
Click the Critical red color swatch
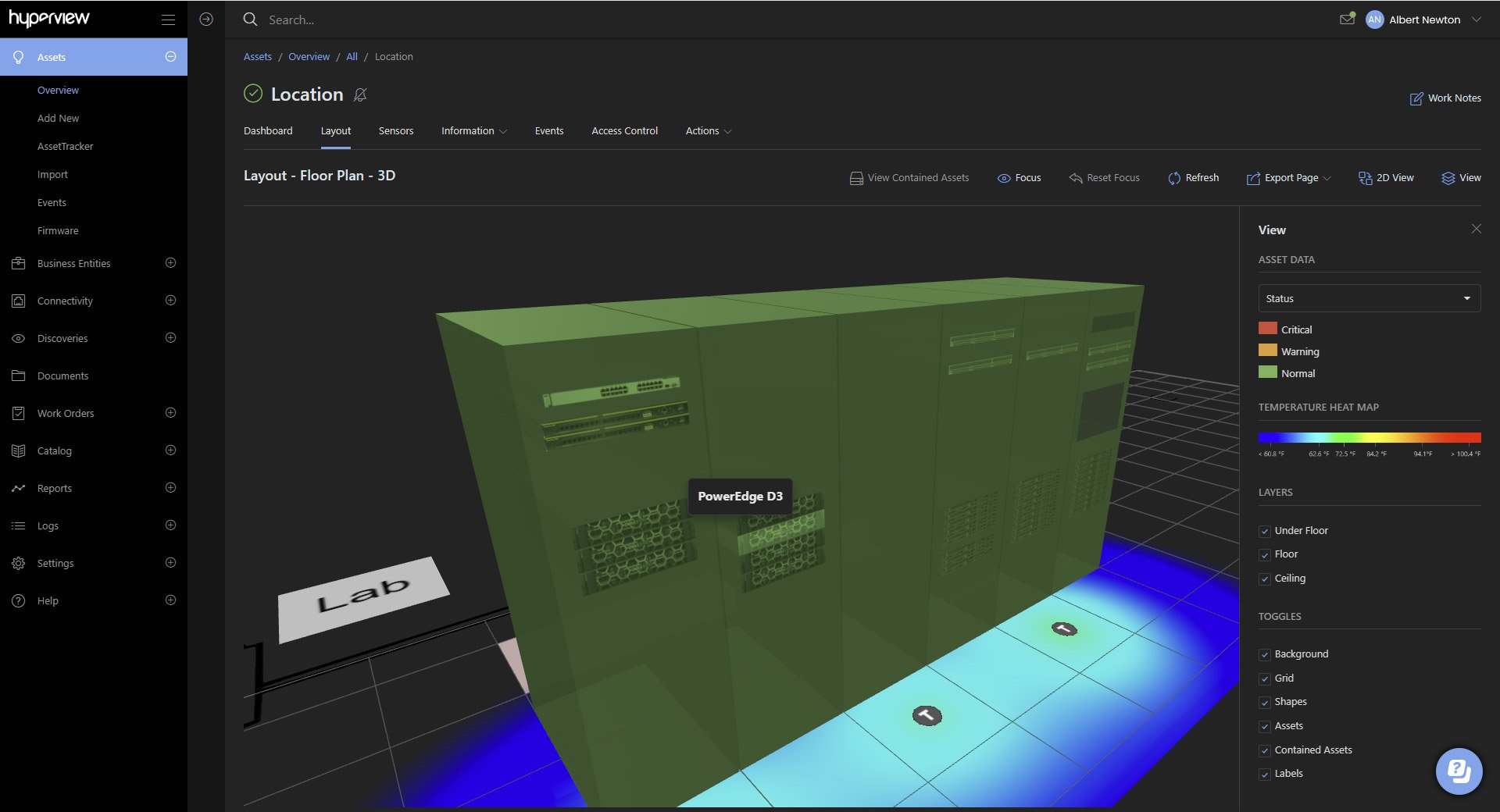1267,329
